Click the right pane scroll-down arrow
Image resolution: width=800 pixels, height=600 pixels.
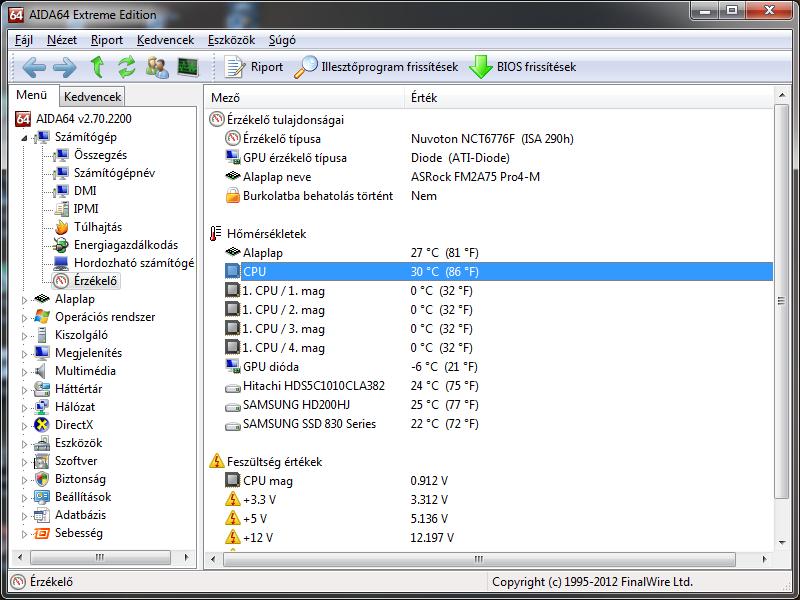coord(782,543)
